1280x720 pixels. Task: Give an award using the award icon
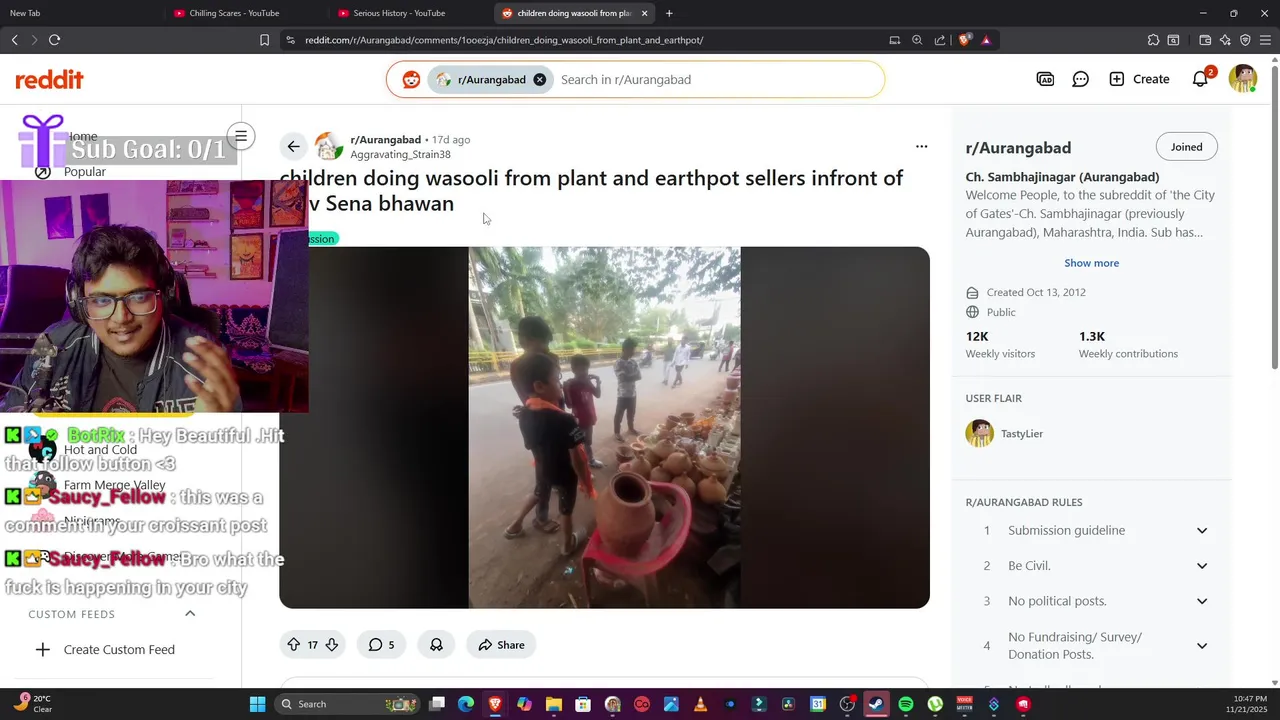point(436,645)
